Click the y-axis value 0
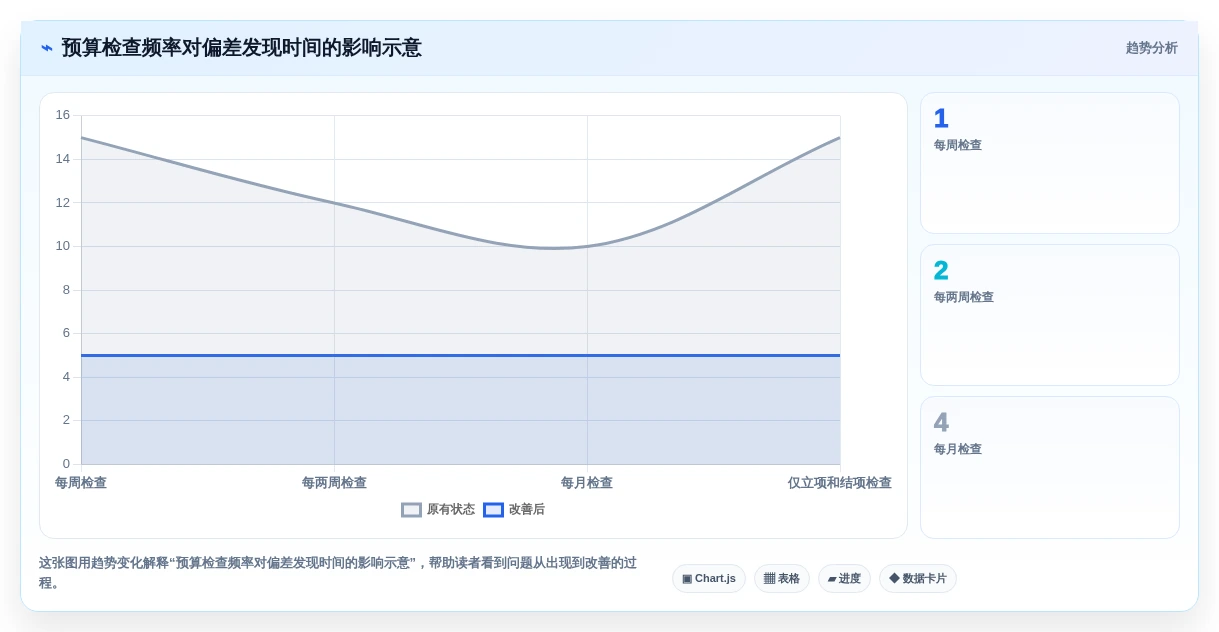Screen dimensions: 1219x632 click(x=66, y=464)
